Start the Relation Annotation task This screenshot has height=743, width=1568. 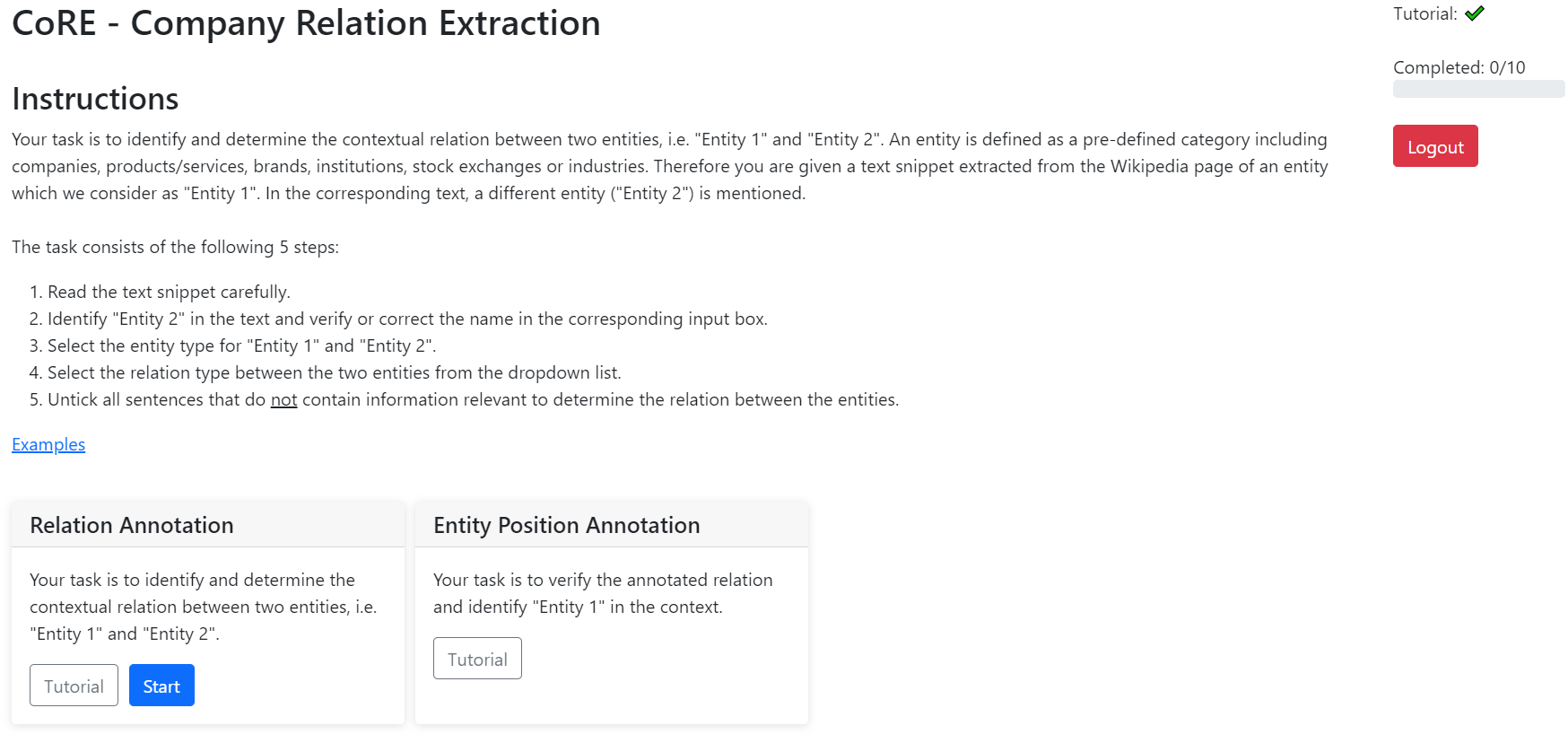[161, 686]
